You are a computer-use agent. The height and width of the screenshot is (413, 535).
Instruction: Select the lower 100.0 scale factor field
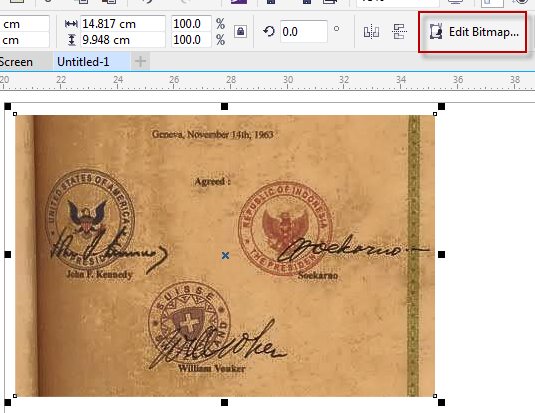click(191, 40)
